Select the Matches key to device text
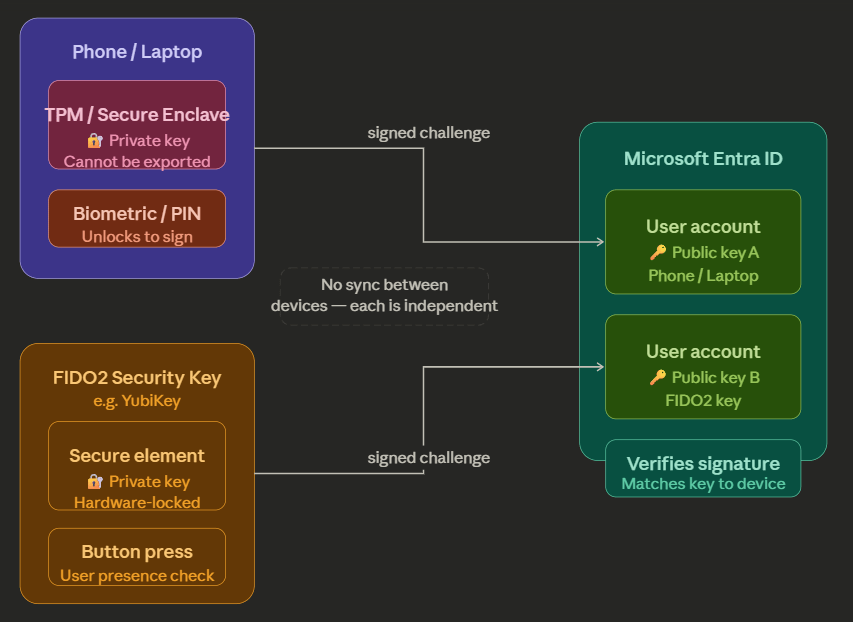 coord(703,484)
